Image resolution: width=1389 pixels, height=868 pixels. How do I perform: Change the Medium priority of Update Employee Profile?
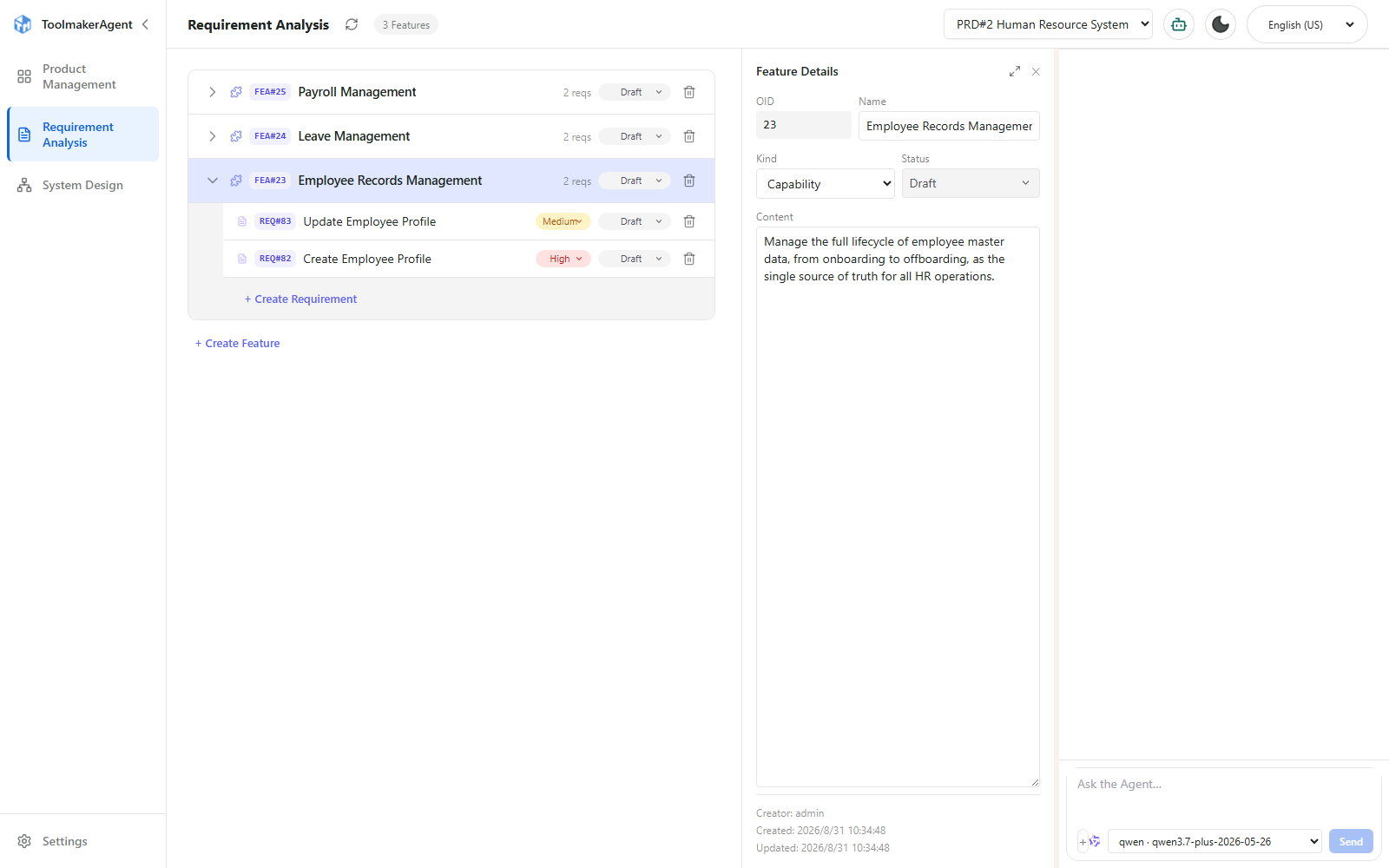[563, 221]
